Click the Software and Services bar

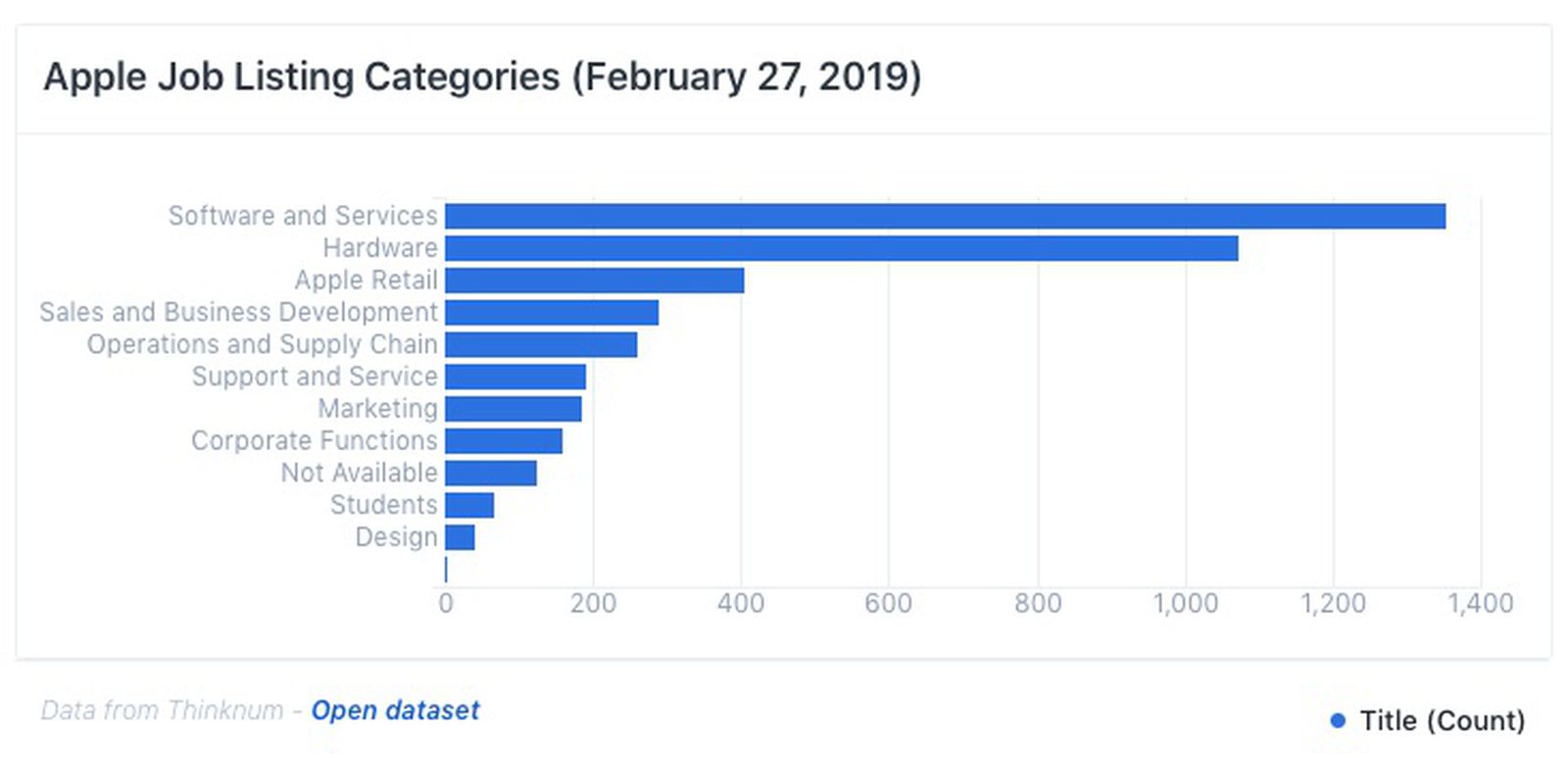[945, 216]
